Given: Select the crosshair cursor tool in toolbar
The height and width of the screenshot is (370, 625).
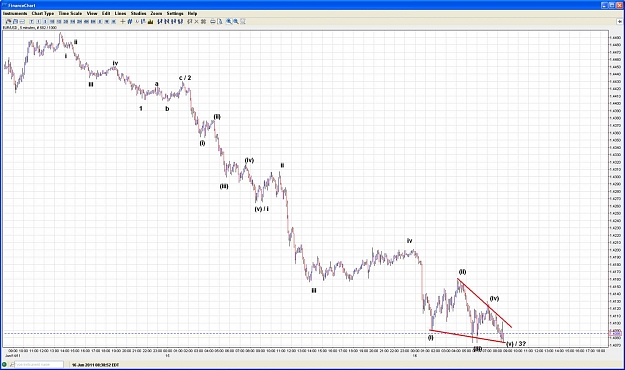Looking at the screenshot, I should point(123,22).
